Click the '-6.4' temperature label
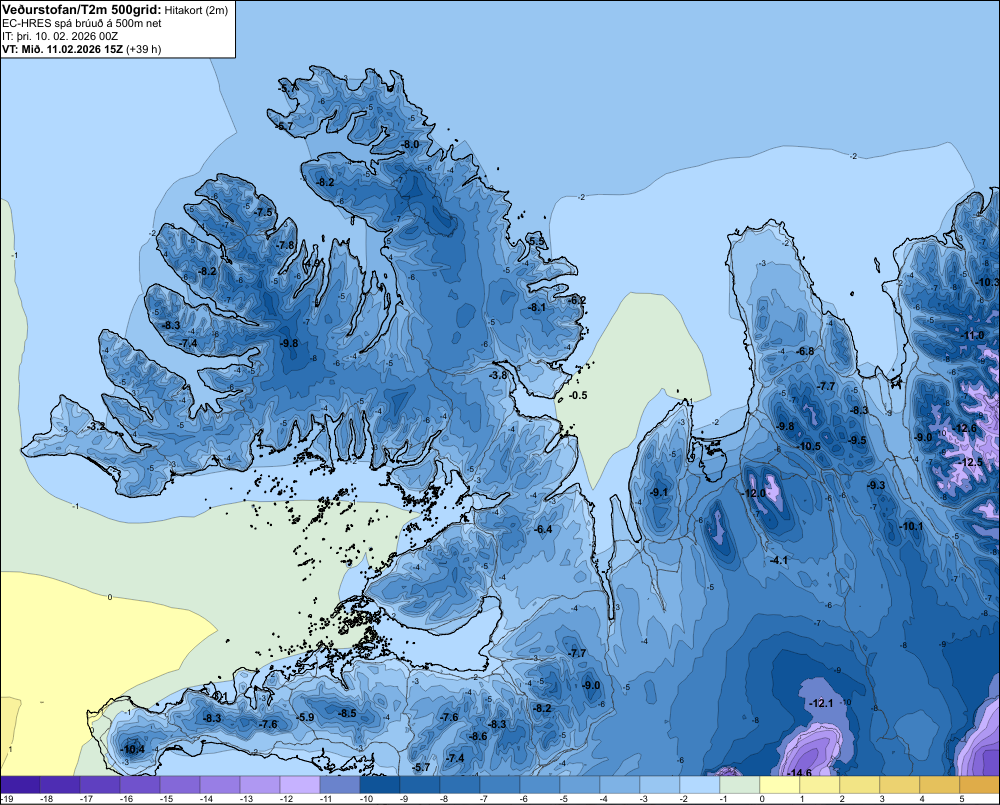This screenshot has height=805, width=1000. pos(543,529)
